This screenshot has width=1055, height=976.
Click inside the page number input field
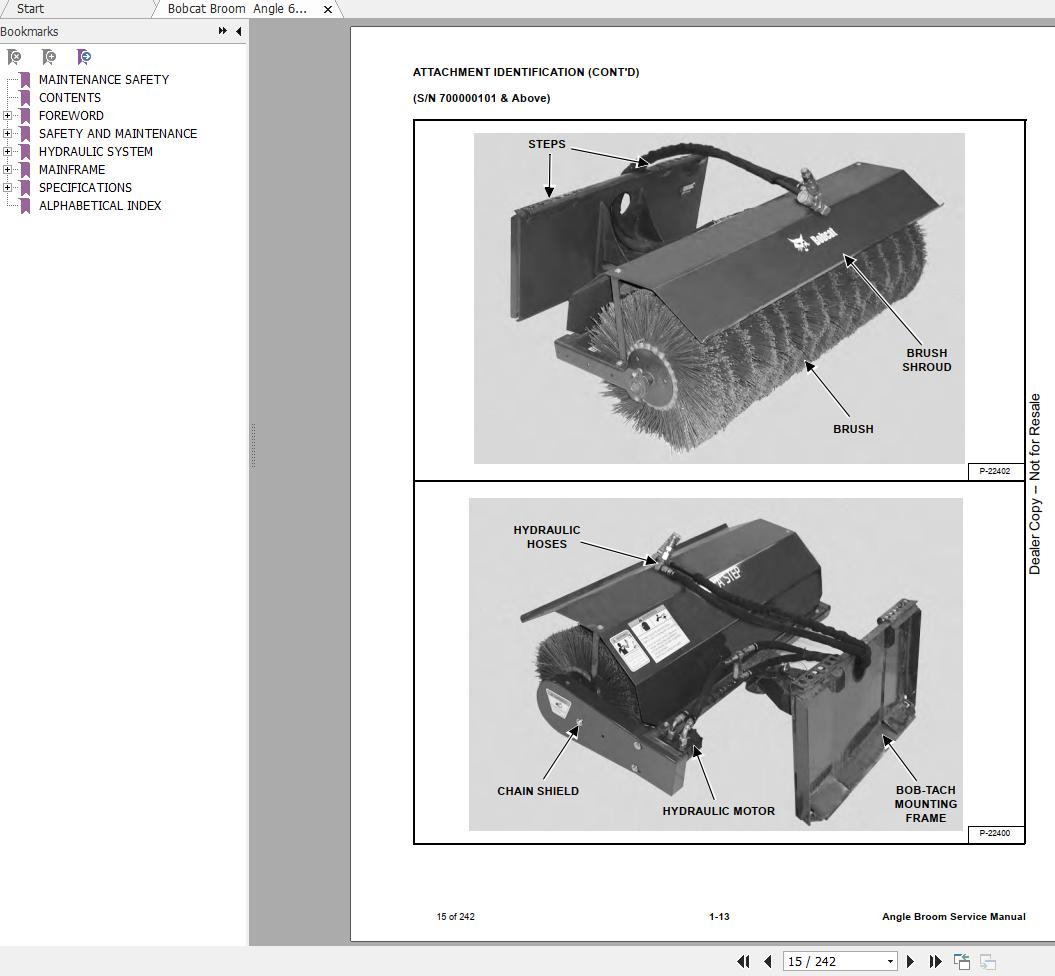[830, 960]
